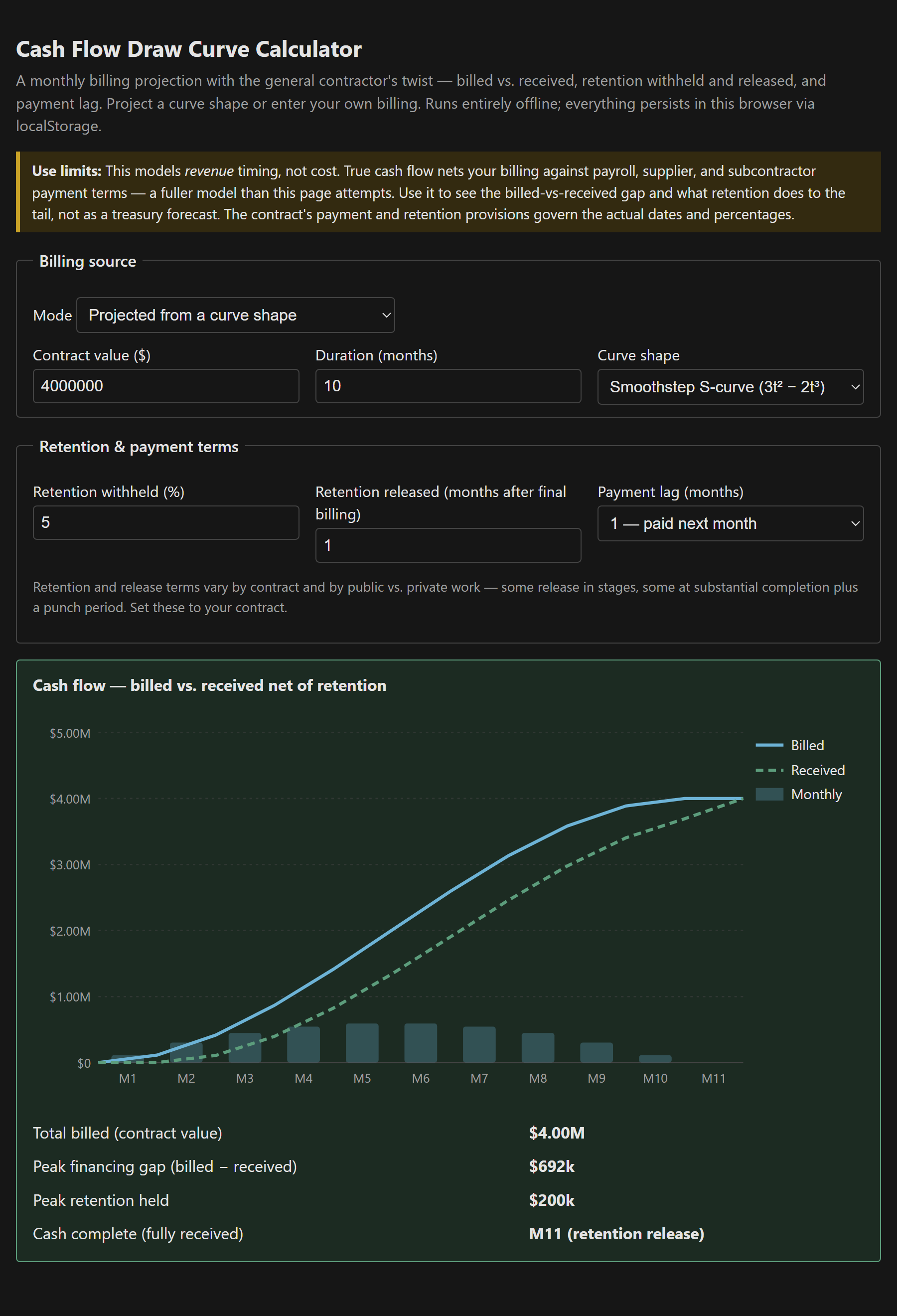Click the "$4.00M" total billed value
Viewport: 897px width, 1316px height.
[x=557, y=1133]
